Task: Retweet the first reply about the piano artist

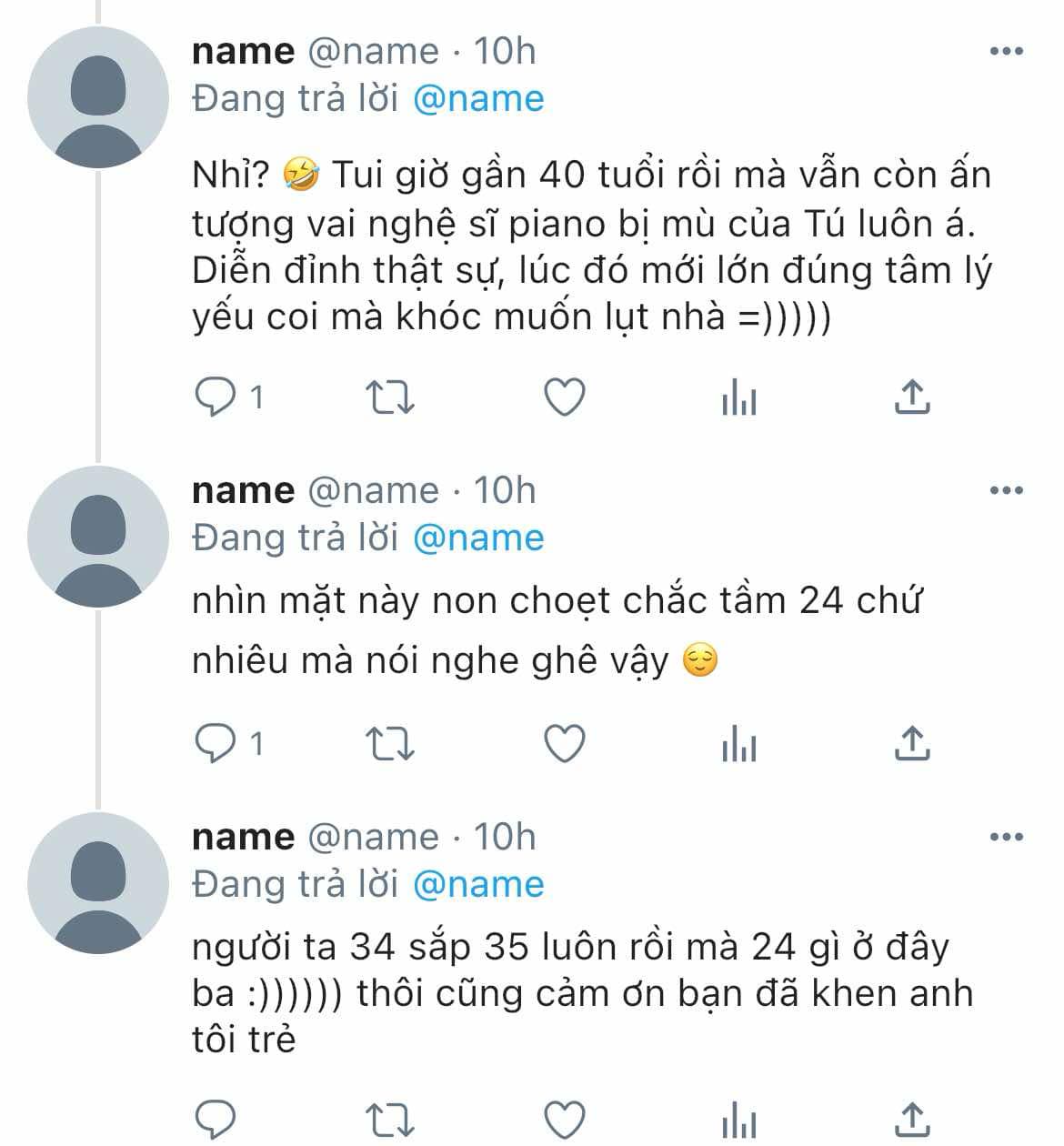Action: click(389, 397)
